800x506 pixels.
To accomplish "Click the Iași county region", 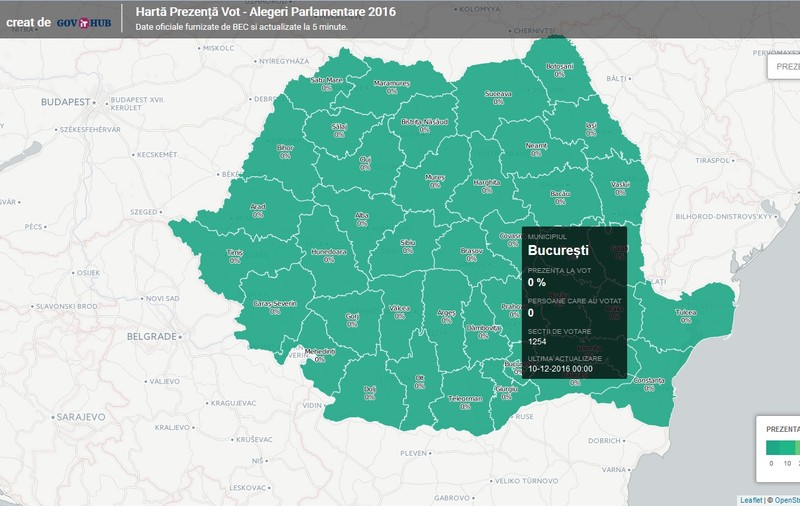I will coord(592,129).
